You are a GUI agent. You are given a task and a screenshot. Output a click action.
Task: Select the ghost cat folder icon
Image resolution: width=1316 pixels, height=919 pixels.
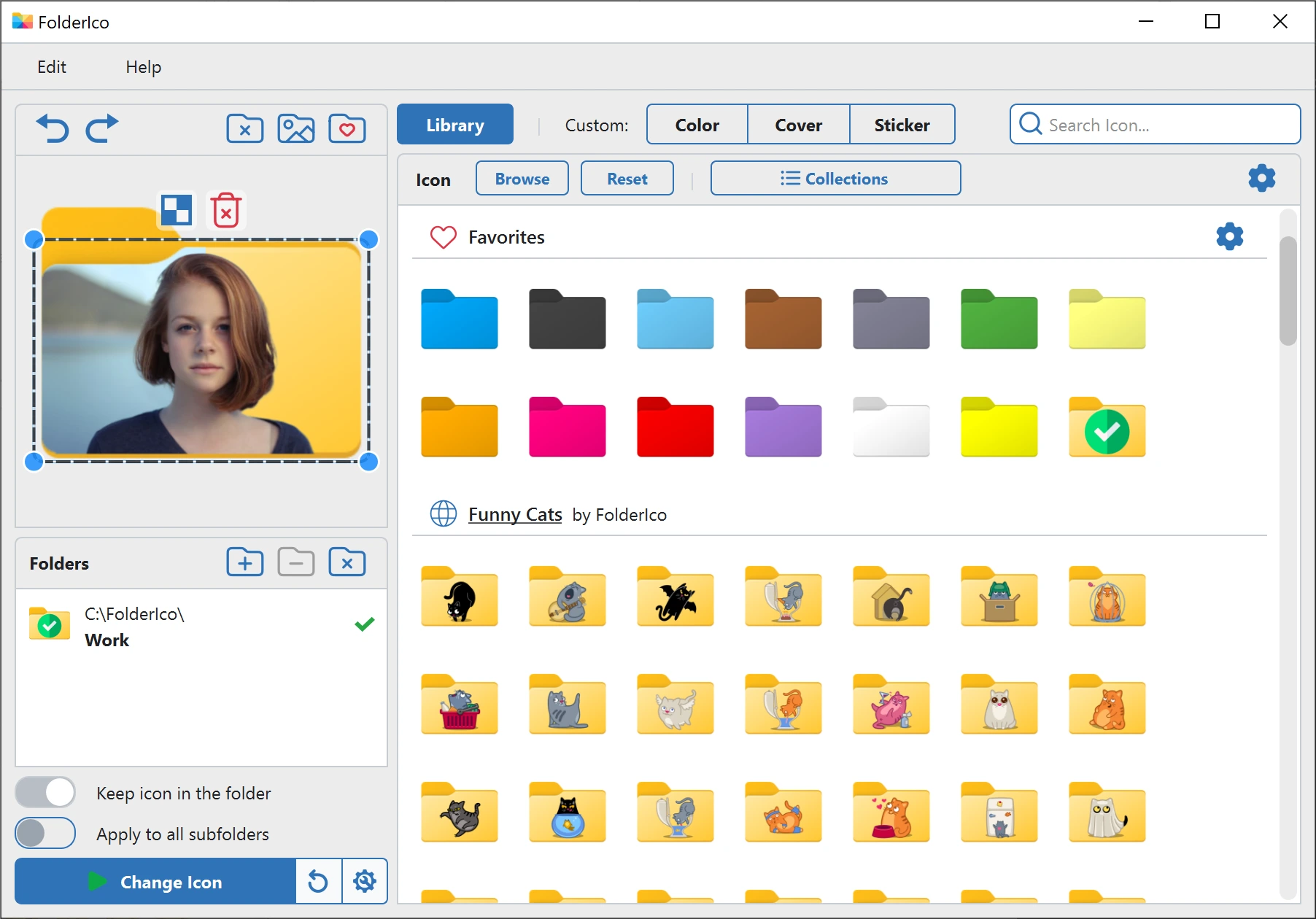(x=1107, y=813)
